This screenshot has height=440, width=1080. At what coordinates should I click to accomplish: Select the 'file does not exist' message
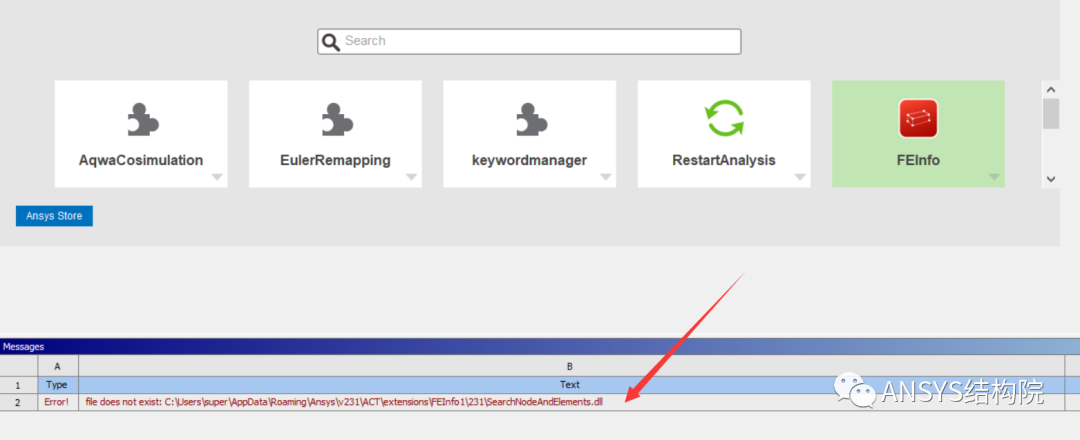344,402
